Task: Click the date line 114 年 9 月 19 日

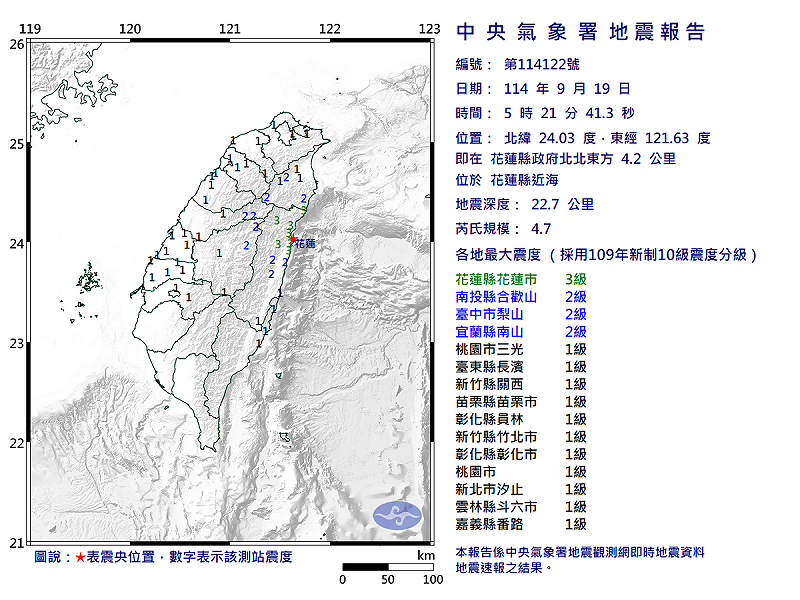Action: [x=567, y=89]
